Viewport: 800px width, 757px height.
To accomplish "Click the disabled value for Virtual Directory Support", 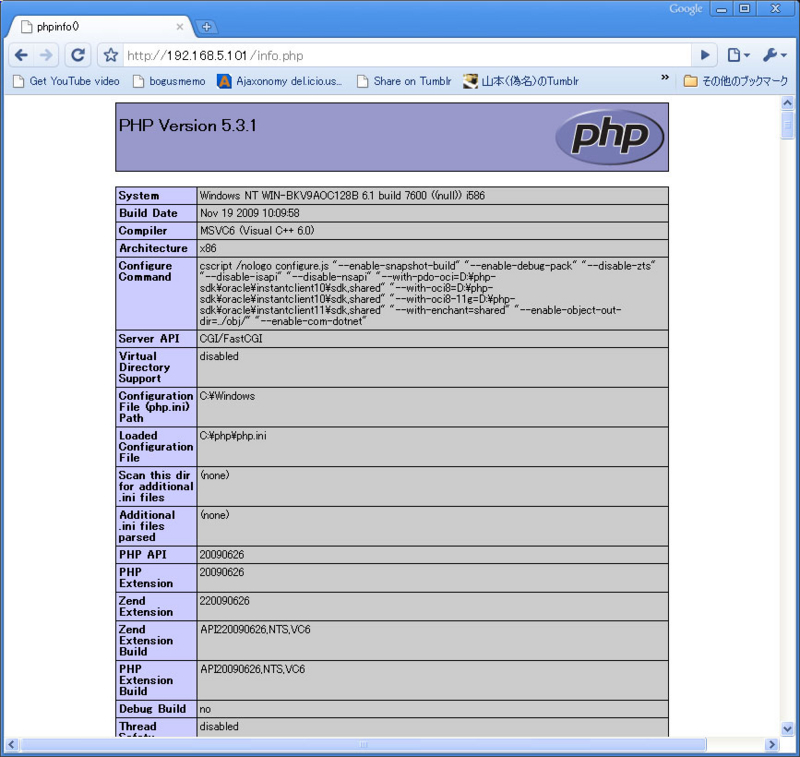I will coord(219,356).
